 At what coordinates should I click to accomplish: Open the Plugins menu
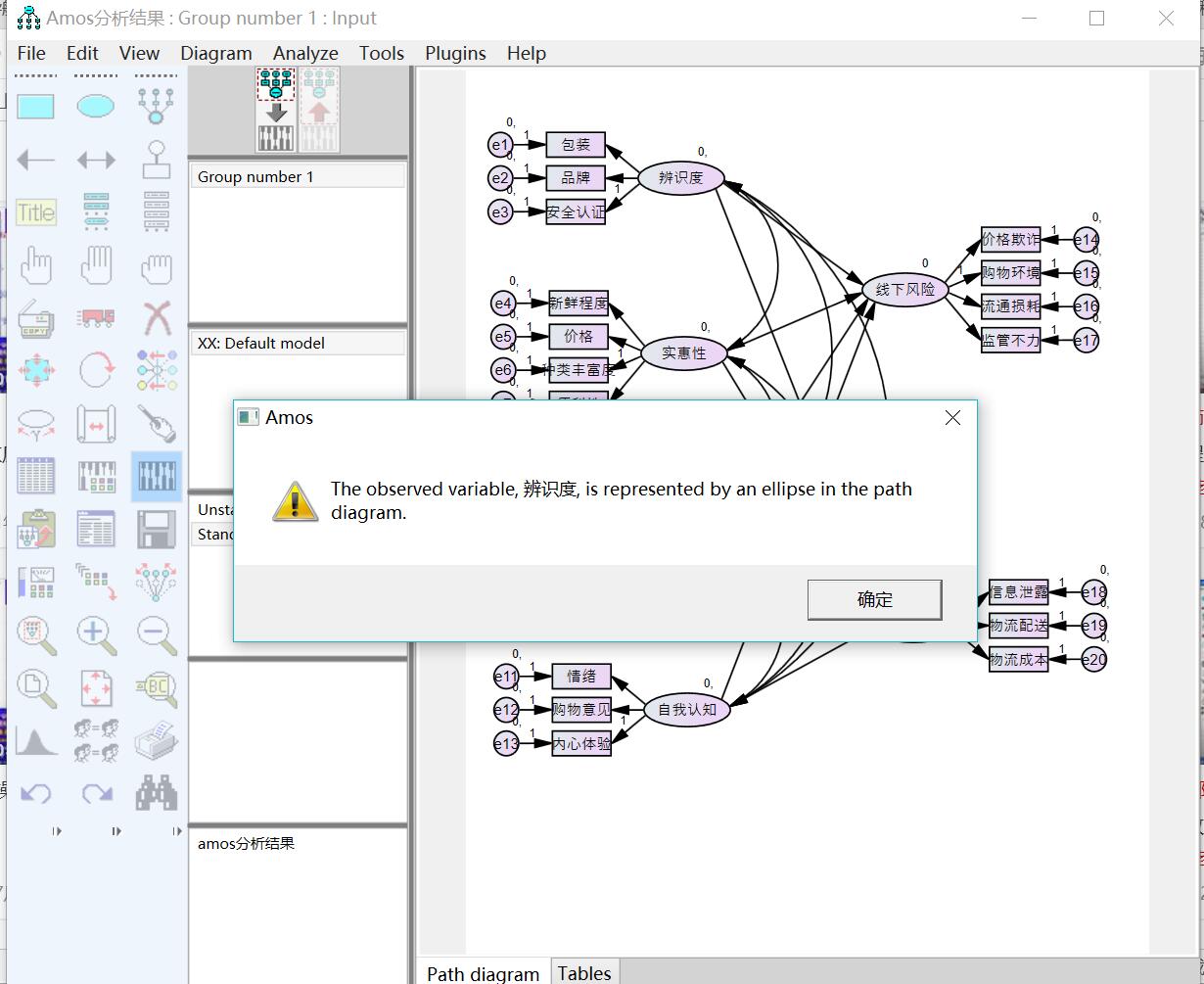455,53
